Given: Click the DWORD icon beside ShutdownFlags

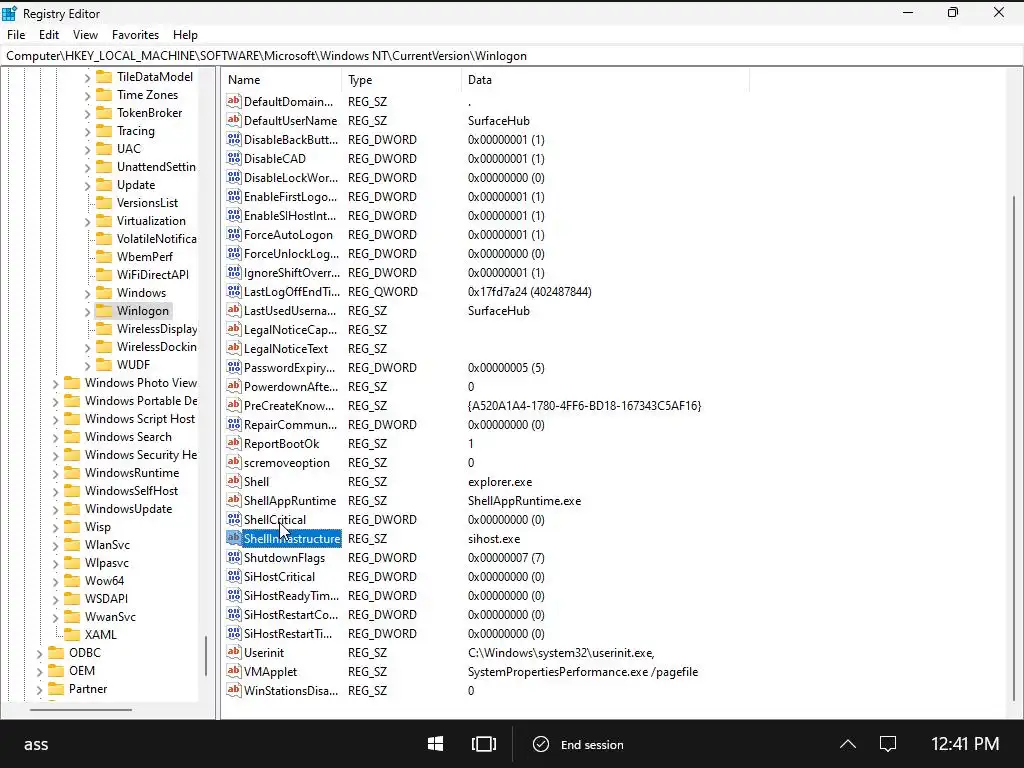Looking at the screenshot, I should tap(234, 557).
